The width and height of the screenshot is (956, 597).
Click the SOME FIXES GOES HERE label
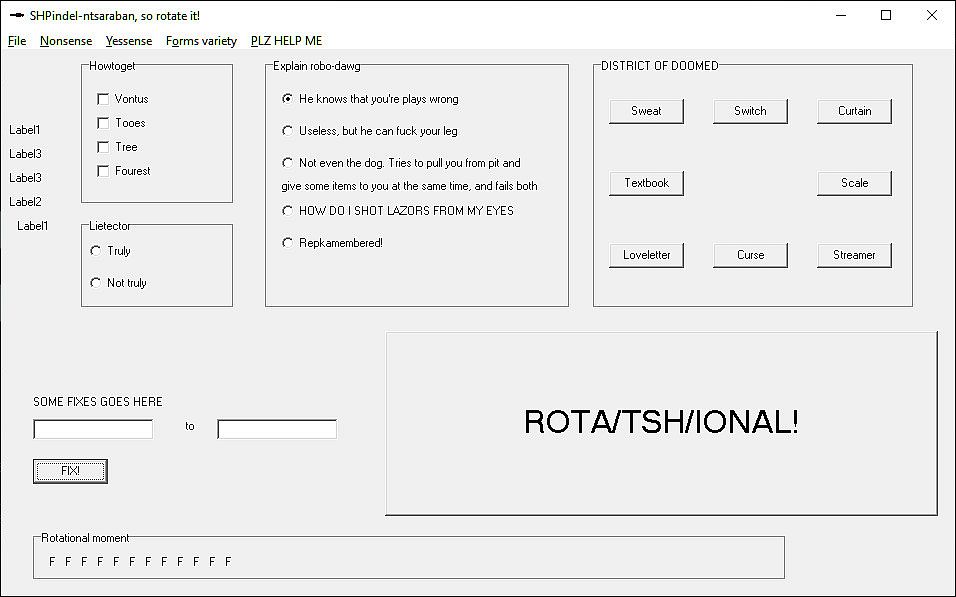[98, 402]
